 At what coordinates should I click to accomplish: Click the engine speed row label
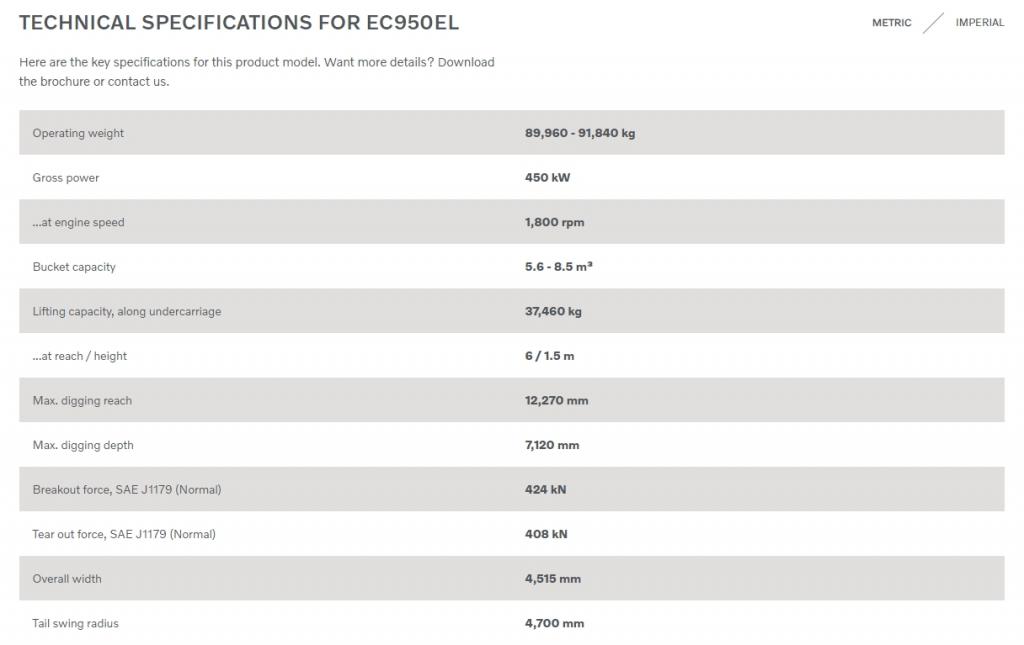pyautogui.click(x=78, y=222)
